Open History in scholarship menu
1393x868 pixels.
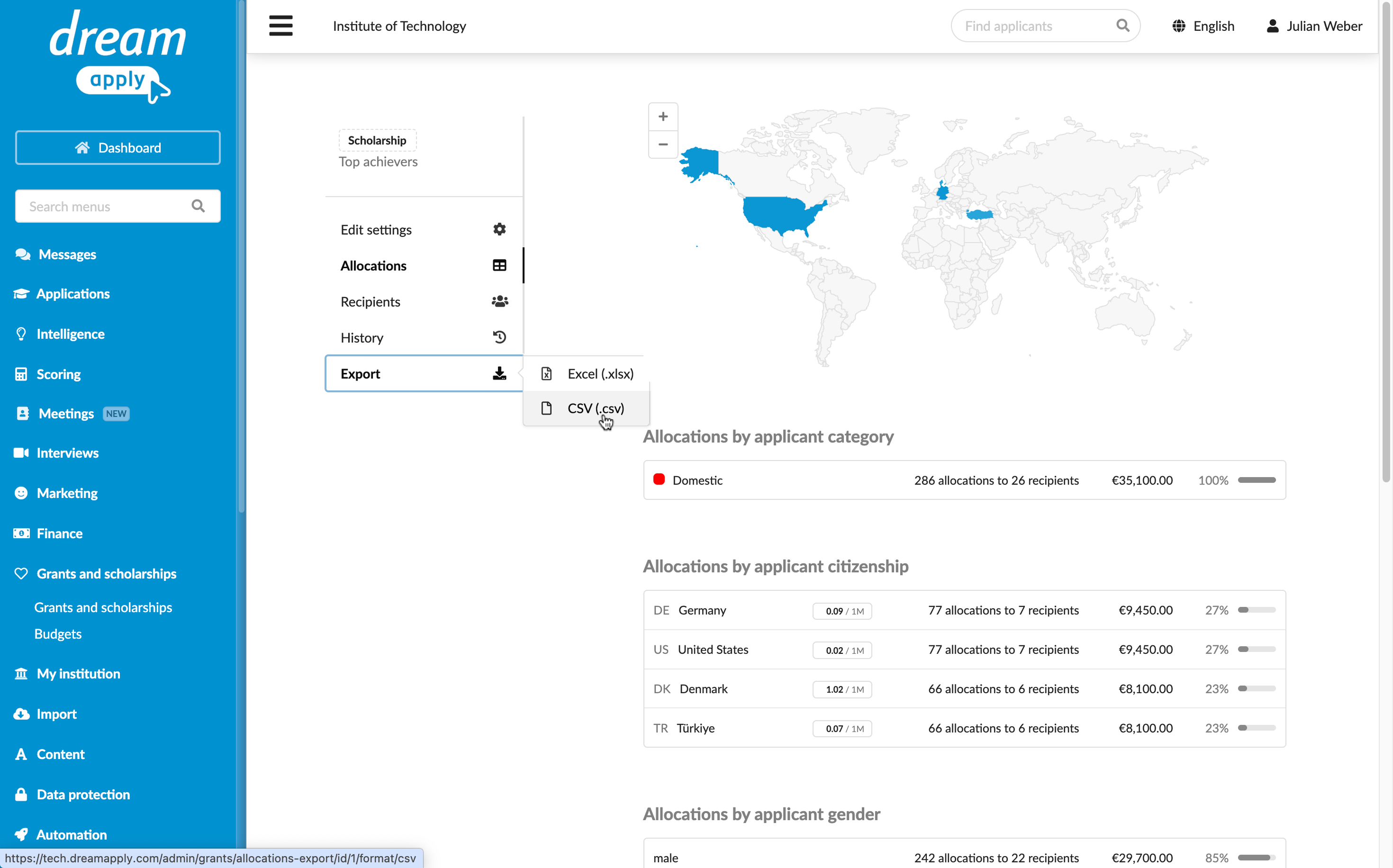tap(424, 337)
